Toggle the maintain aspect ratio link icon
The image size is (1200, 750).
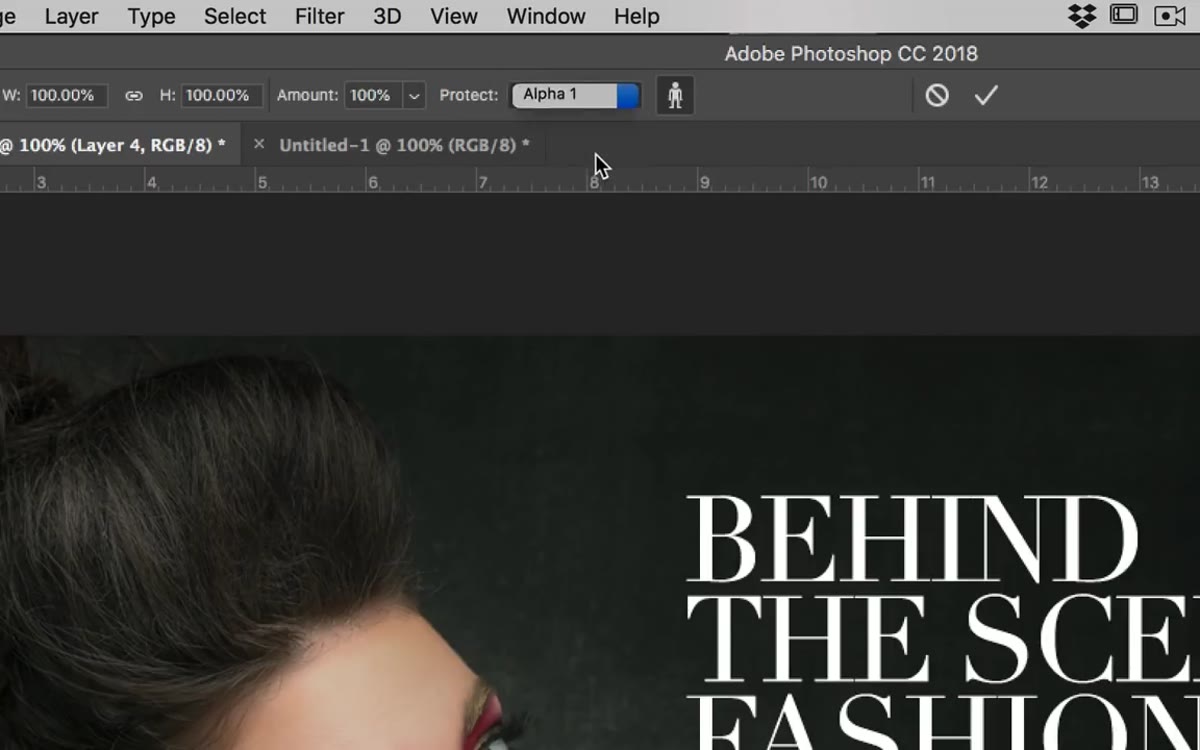[x=134, y=96]
